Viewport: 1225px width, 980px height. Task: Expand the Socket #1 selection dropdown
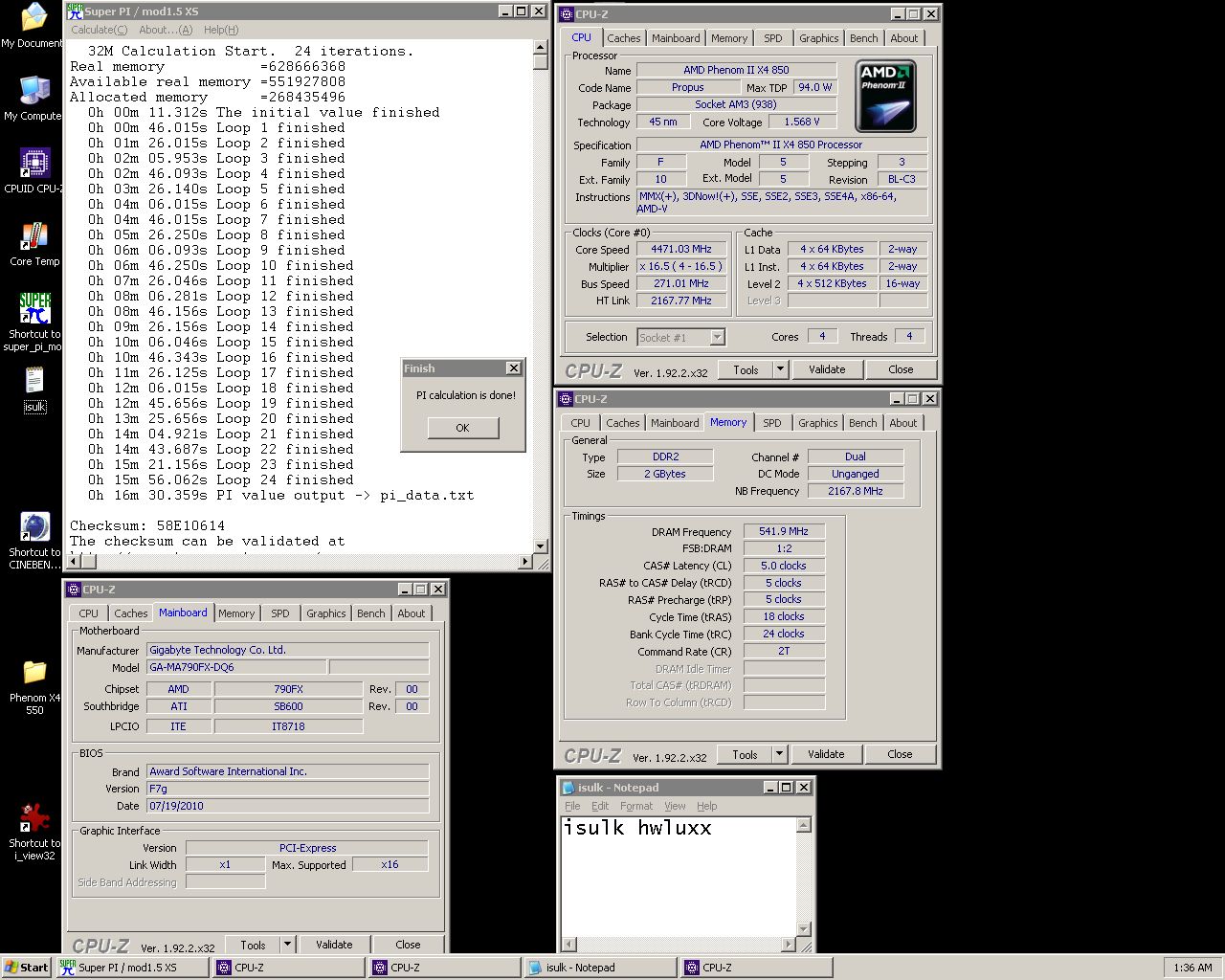[x=717, y=337]
